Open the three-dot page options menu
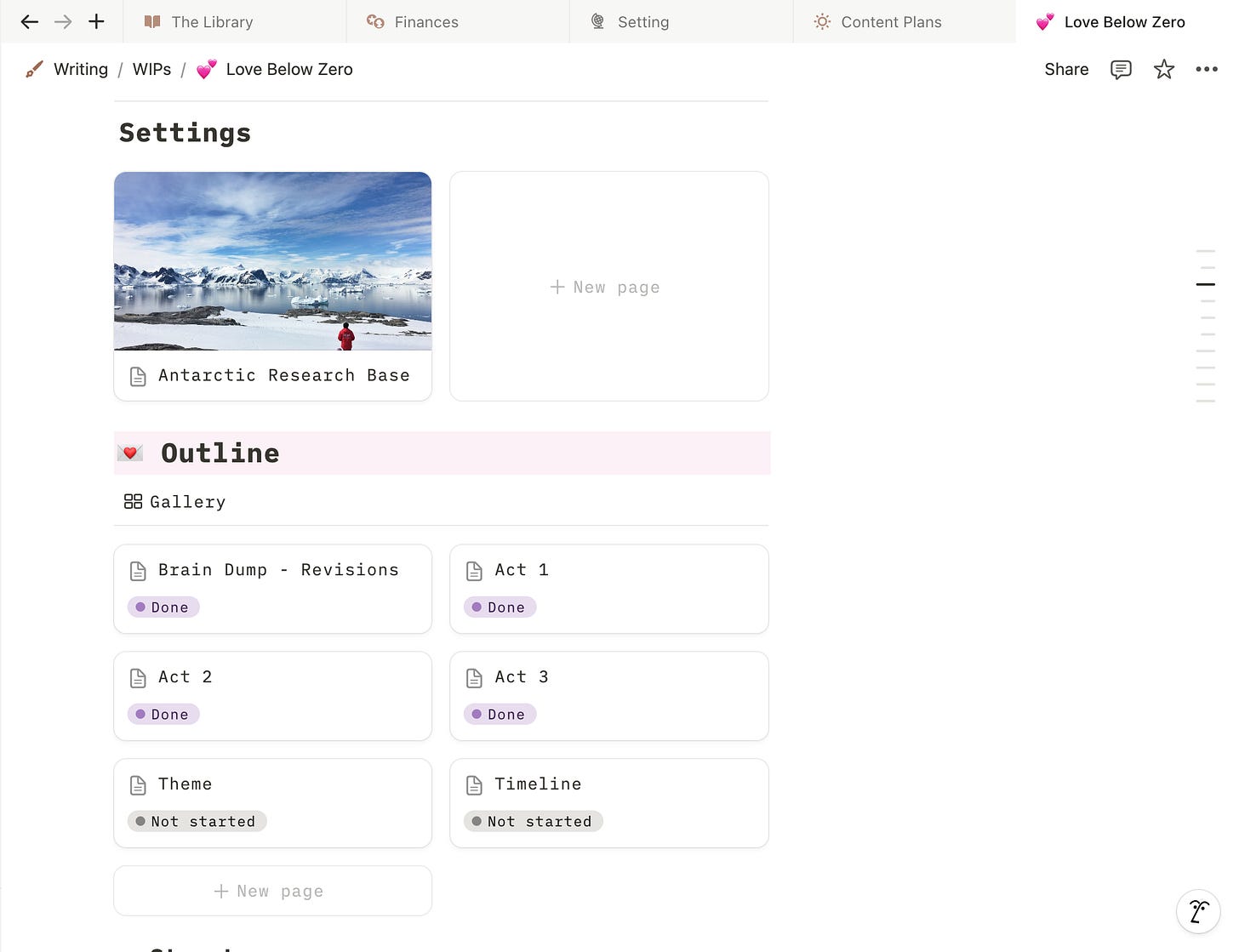This screenshot has width=1239, height=952. (x=1207, y=70)
